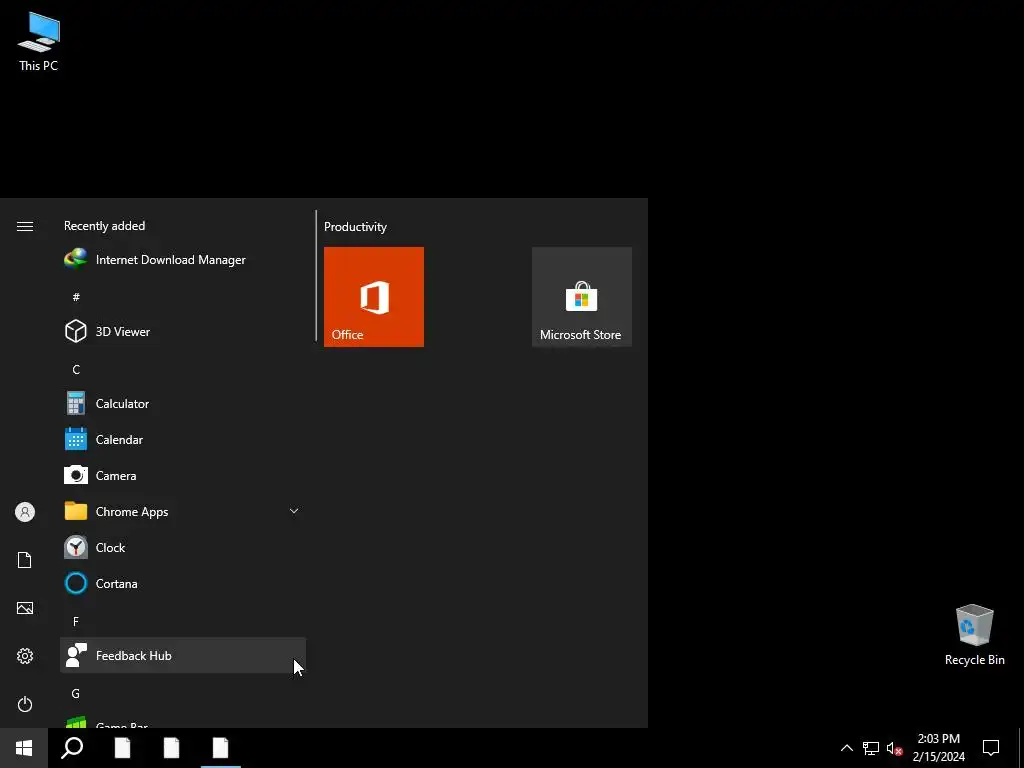Viewport: 1024px width, 768px height.
Task: Open the Microsoft Store tile
Action: click(x=581, y=296)
